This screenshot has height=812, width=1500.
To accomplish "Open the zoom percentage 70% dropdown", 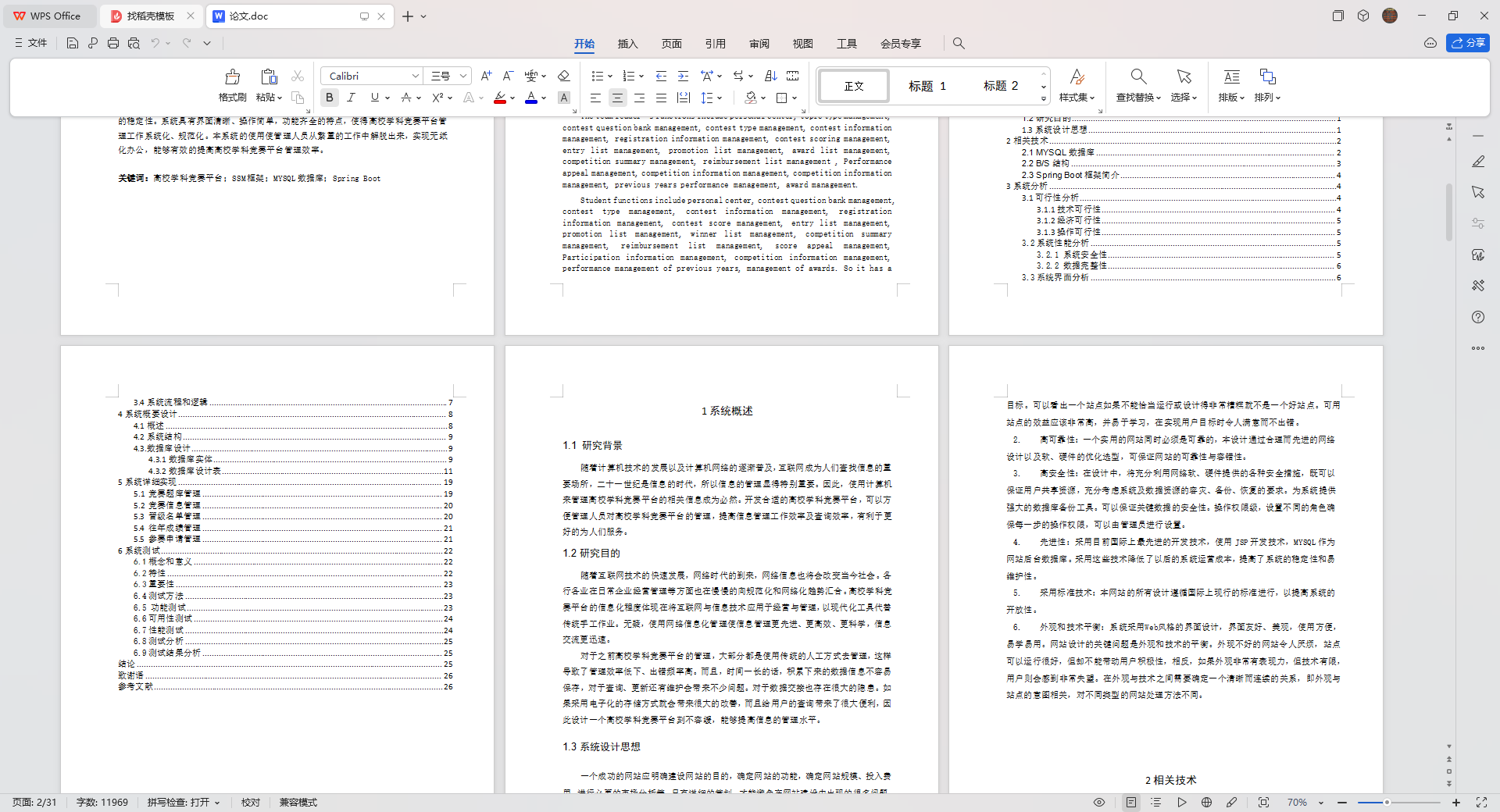I will coord(1321,803).
